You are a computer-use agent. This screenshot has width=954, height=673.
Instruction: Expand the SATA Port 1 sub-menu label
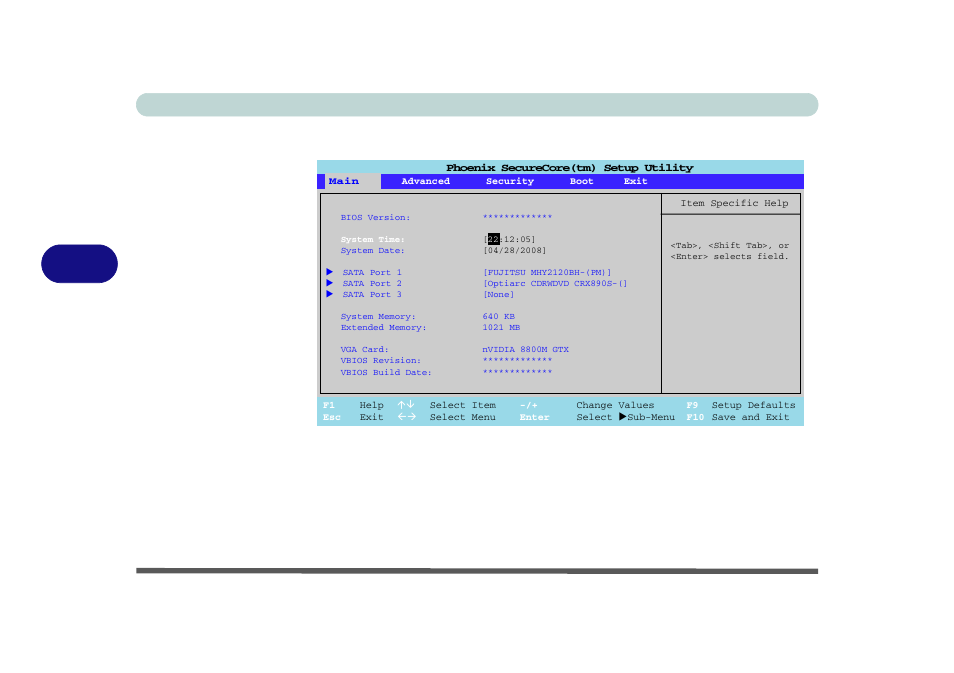[372, 272]
